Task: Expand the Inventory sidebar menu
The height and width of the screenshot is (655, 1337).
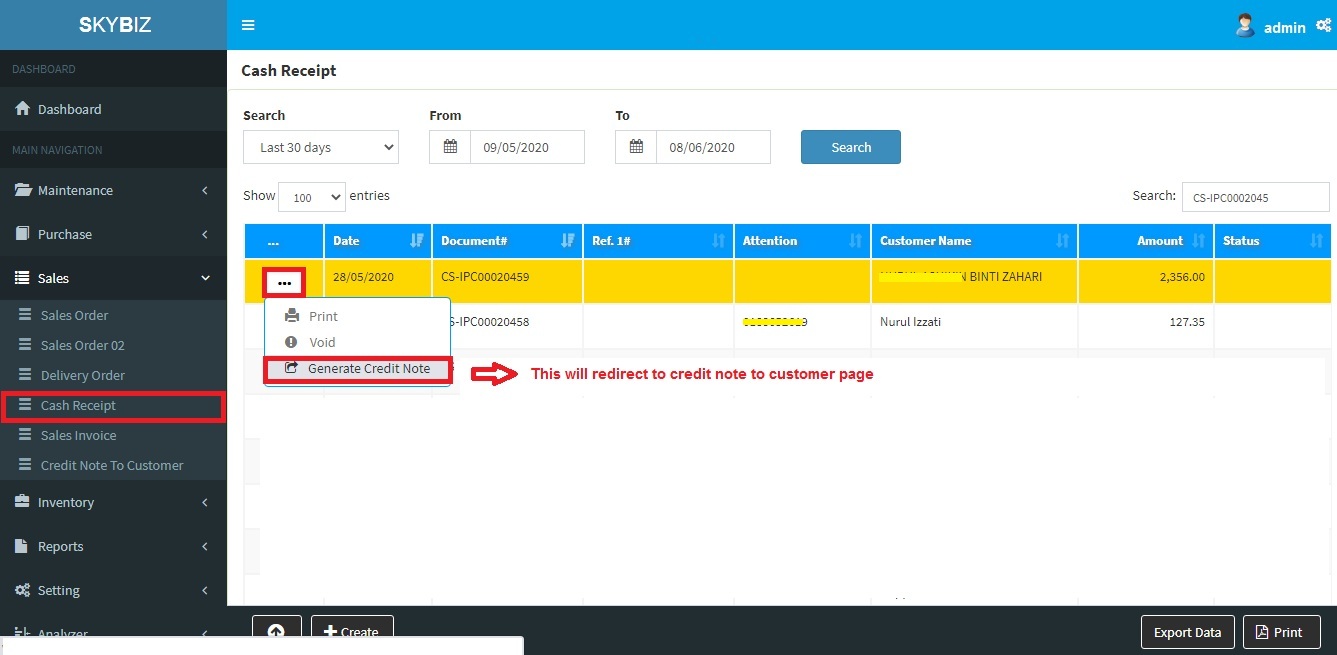Action: (113, 502)
